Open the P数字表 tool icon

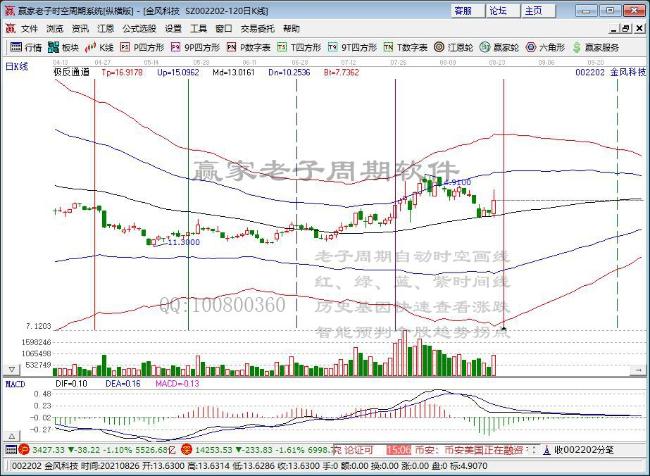pyautogui.click(x=232, y=47)
